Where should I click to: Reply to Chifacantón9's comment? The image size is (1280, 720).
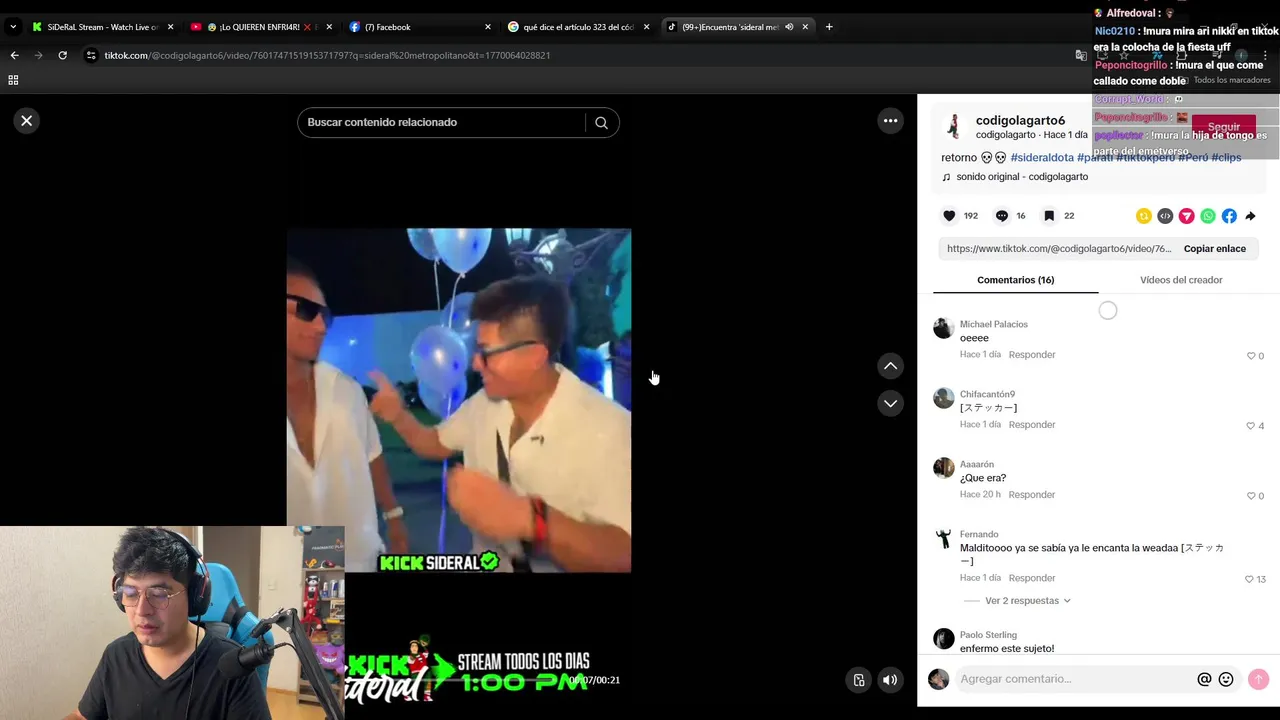(1032, 425)
